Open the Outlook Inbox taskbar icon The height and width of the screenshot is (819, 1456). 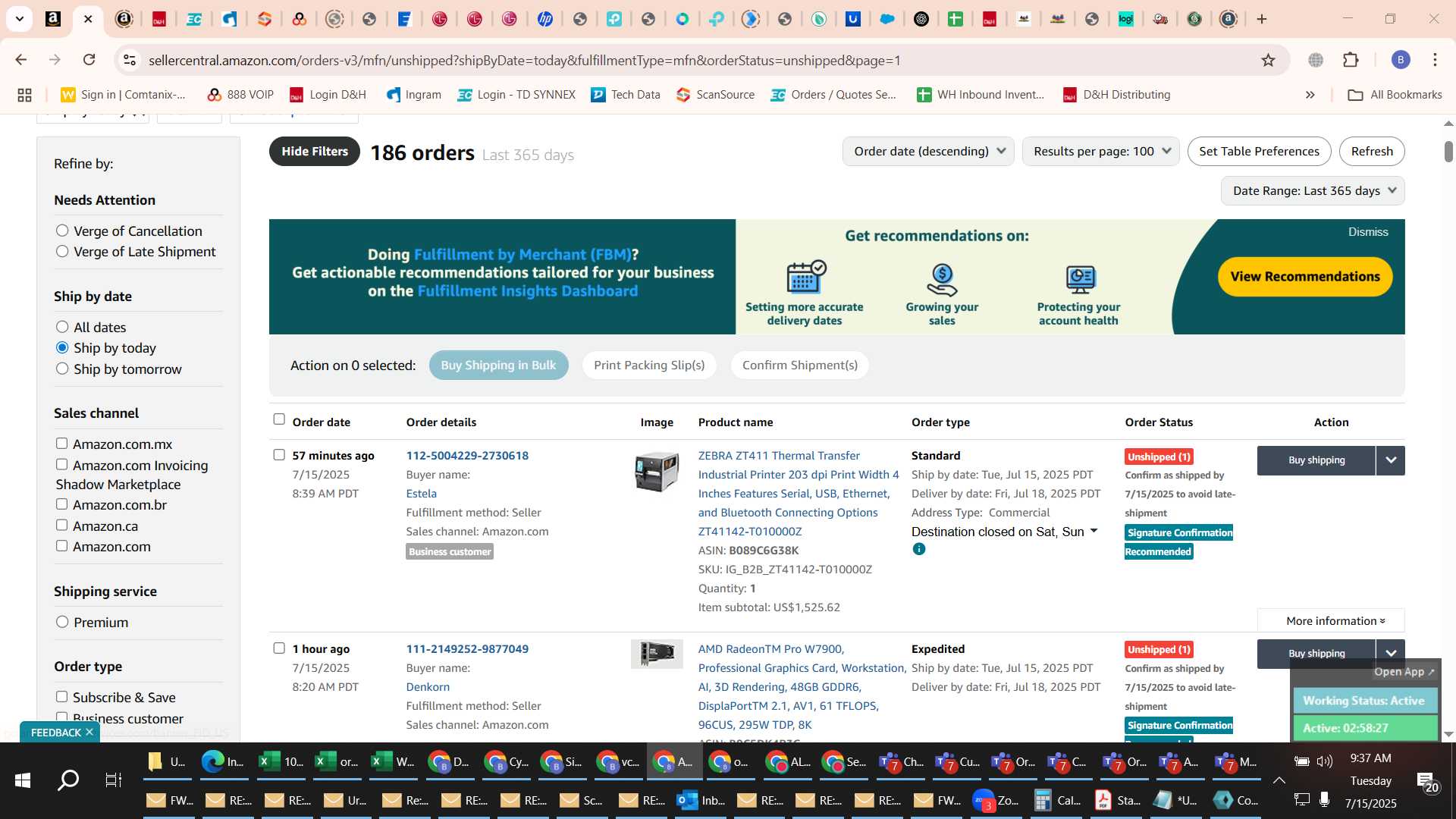[x=701, y=800]
